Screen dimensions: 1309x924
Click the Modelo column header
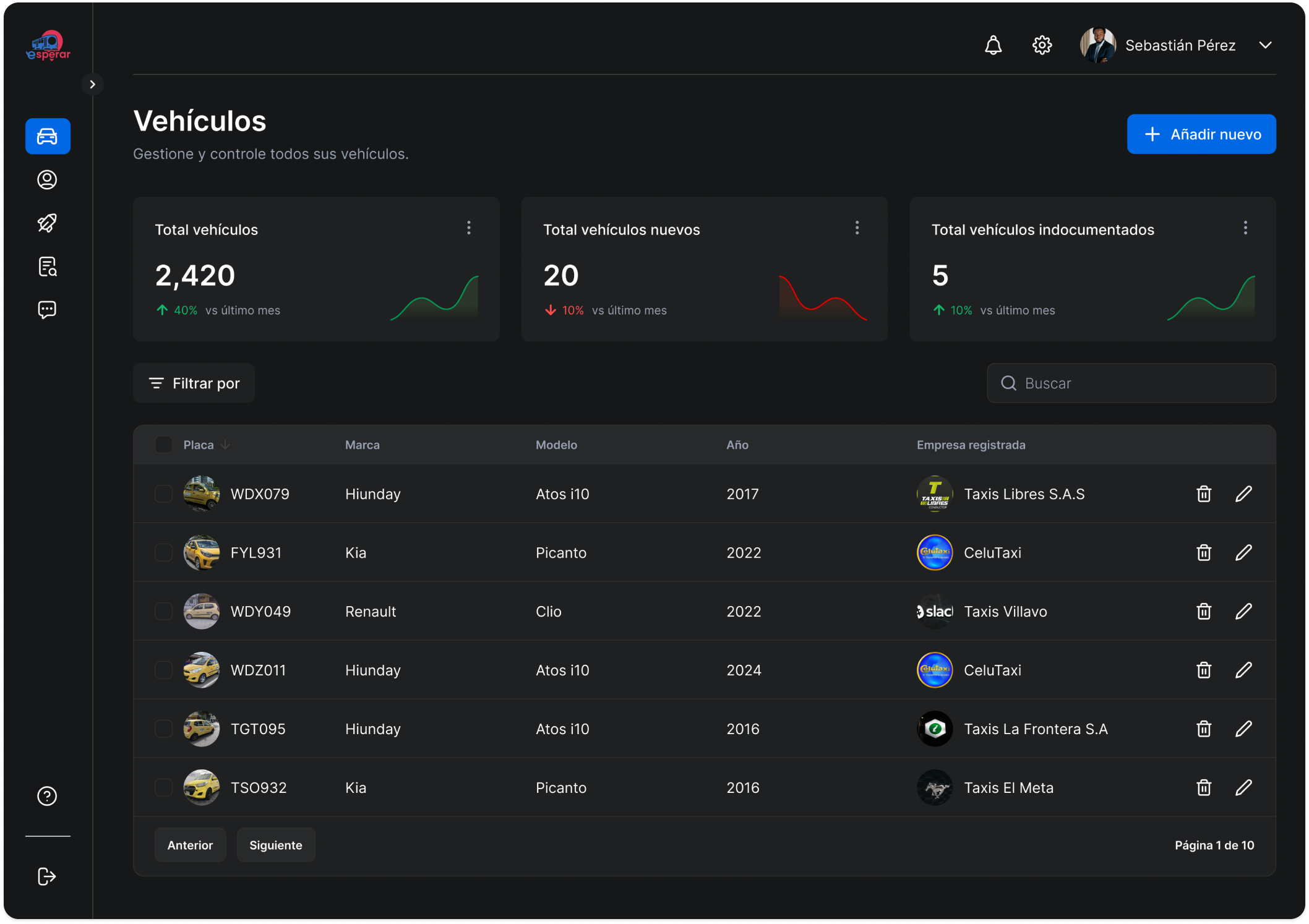click(556, 445)
